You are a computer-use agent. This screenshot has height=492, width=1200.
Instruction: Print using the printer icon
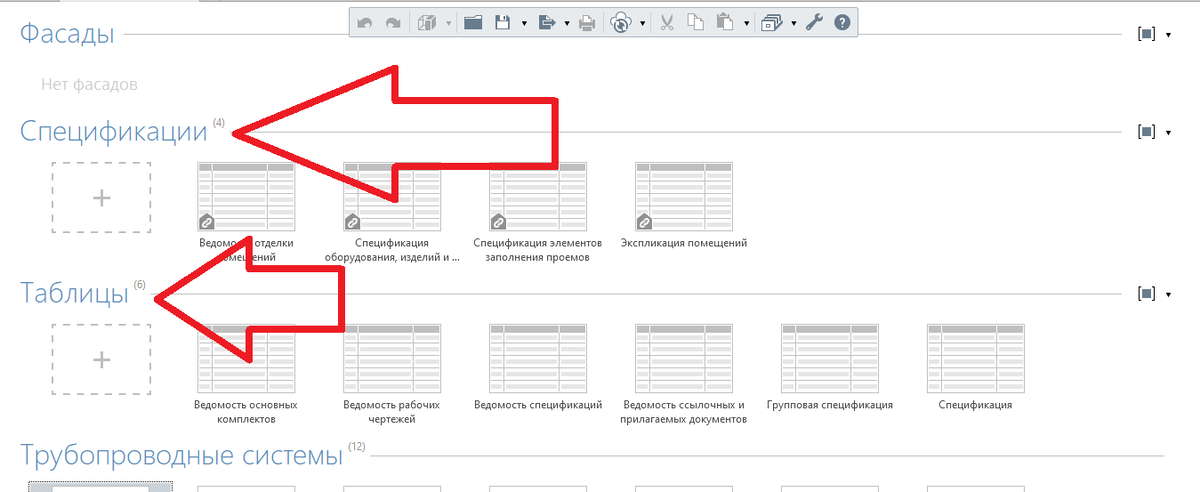588,22
